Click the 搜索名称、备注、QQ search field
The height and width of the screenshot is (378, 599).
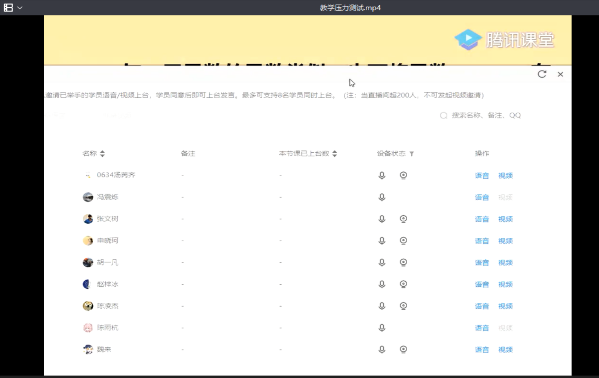481,115
